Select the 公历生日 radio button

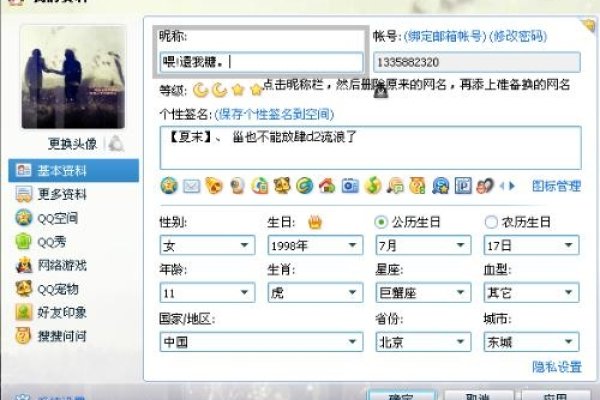tap(381, 222)
